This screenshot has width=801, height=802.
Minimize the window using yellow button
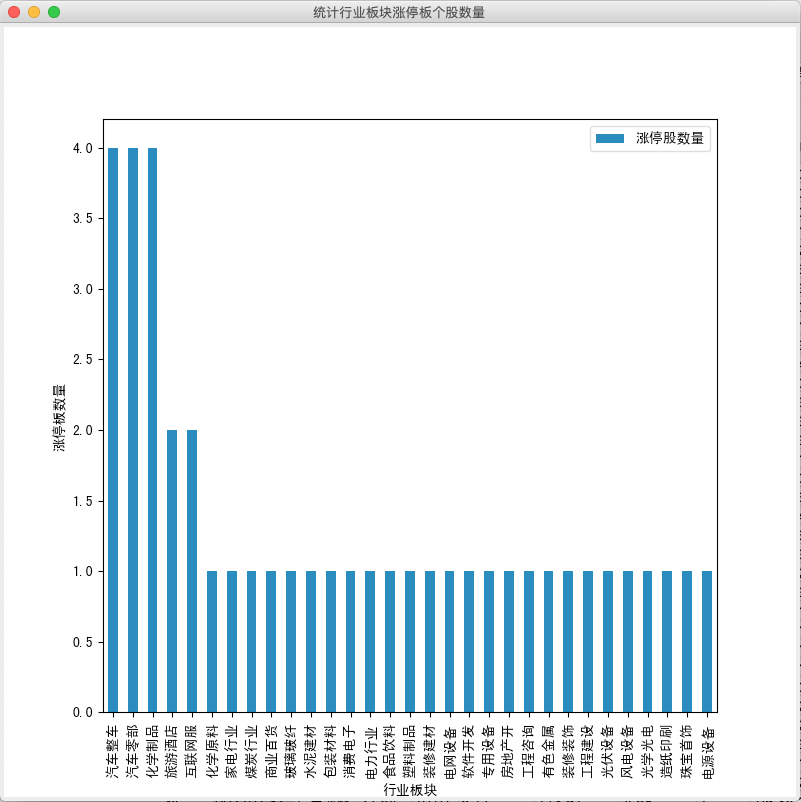coord(34,12)
